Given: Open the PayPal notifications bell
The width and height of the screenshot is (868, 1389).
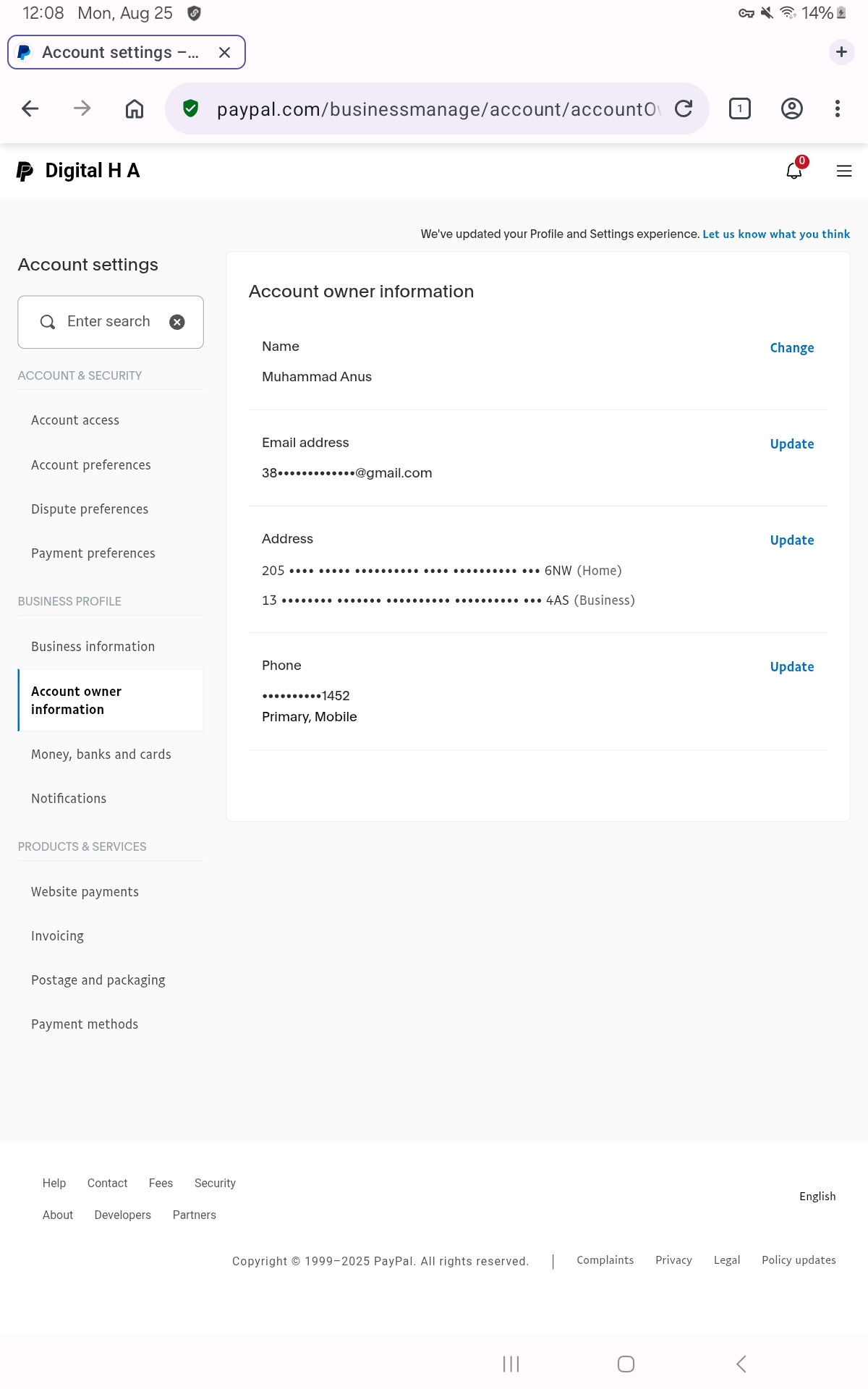Looking at the screenshot, I should point(794,170).
